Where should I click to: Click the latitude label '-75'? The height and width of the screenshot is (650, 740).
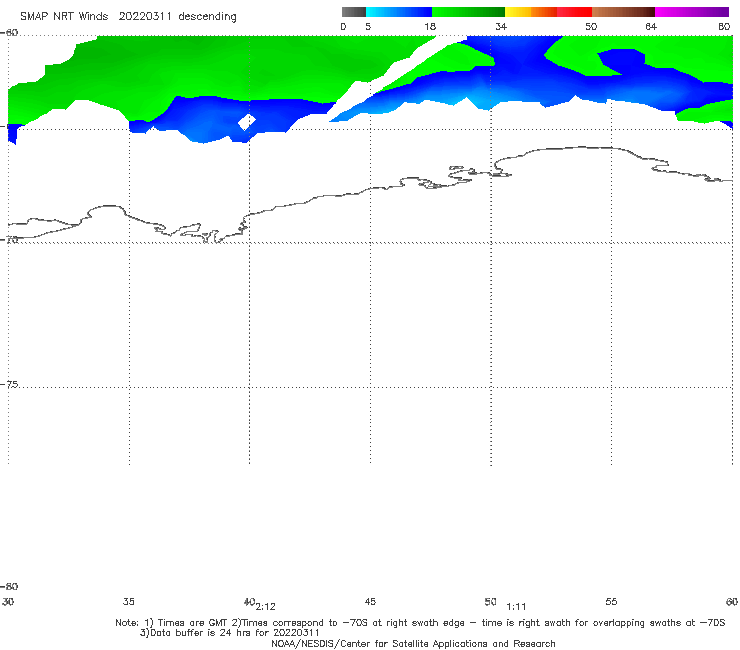pos(9,384)
